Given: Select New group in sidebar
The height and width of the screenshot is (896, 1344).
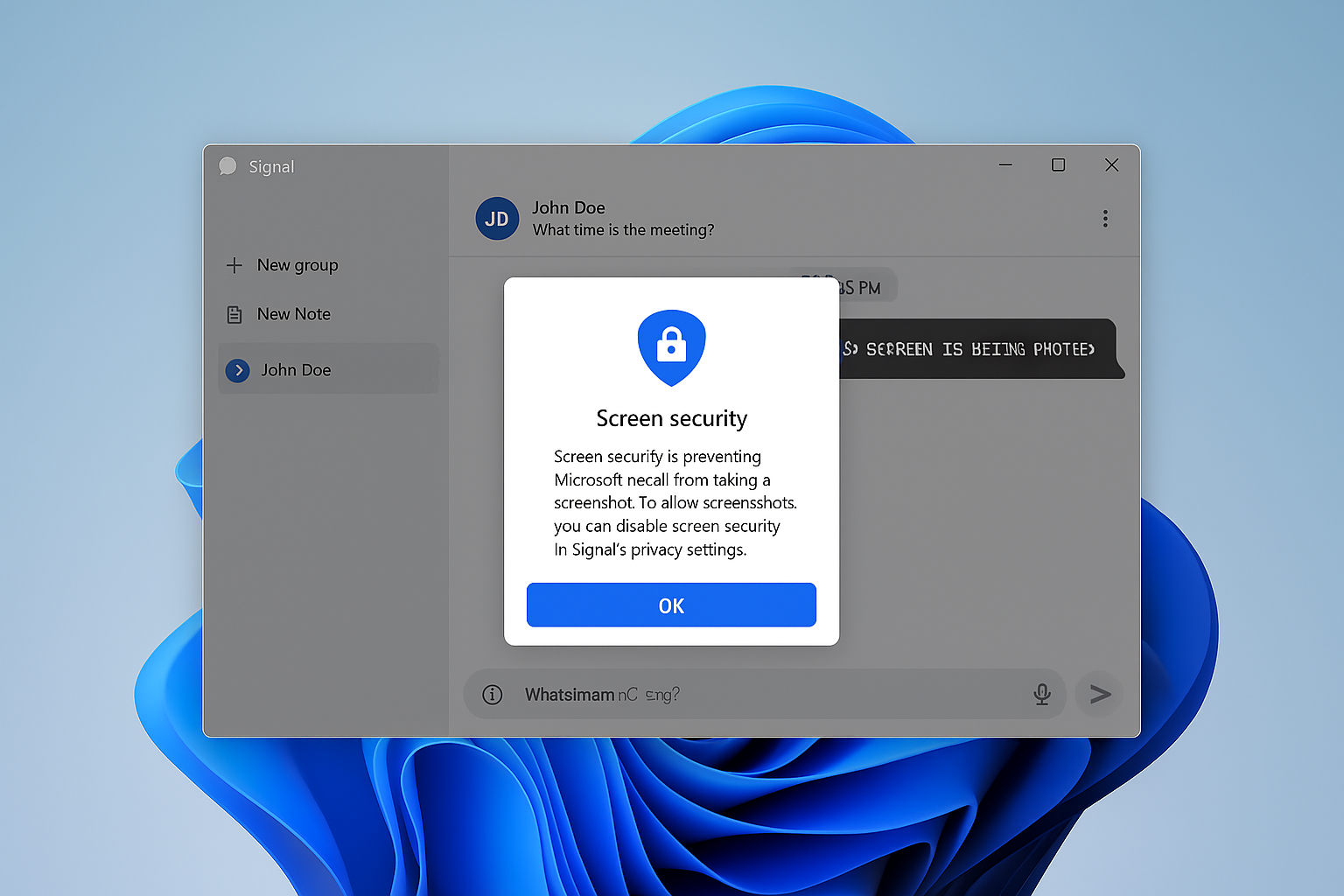Looking at the screenshot, I should tap(297, 265).
